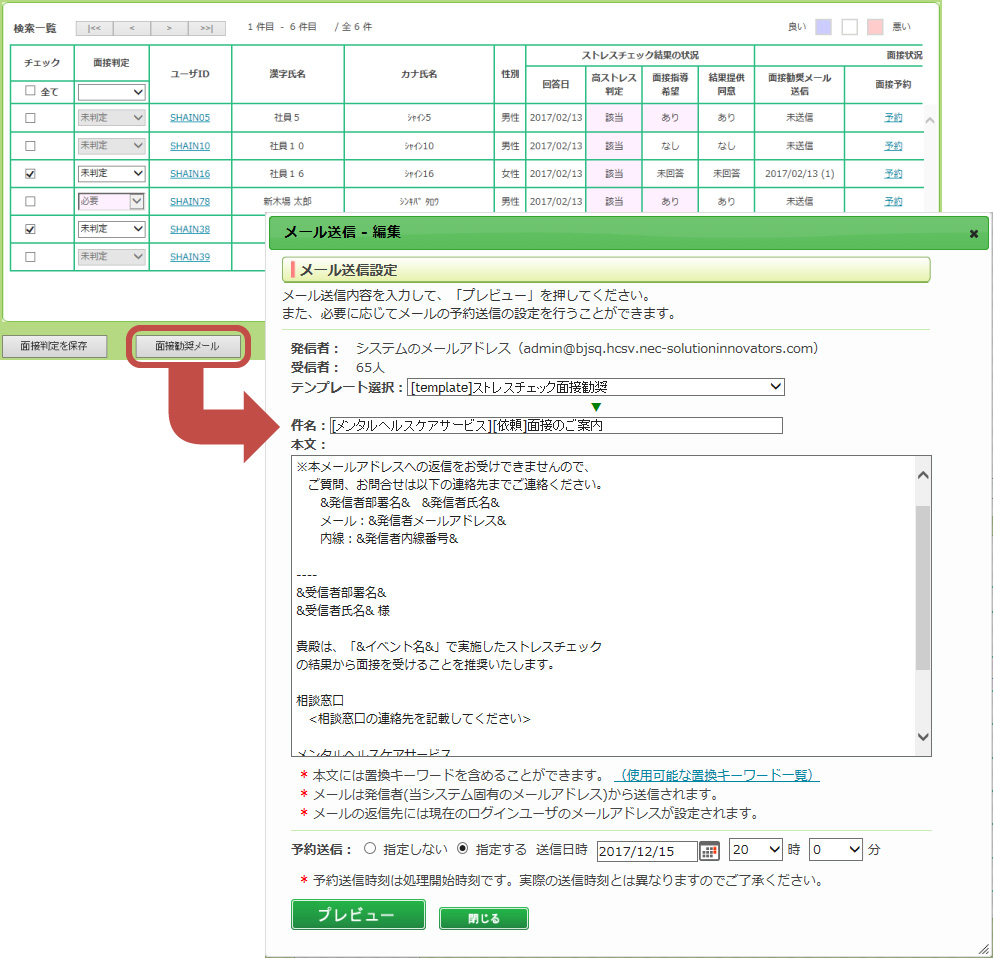
Task: Open the send hour dropdown showing 20
Action: point(756,850)
